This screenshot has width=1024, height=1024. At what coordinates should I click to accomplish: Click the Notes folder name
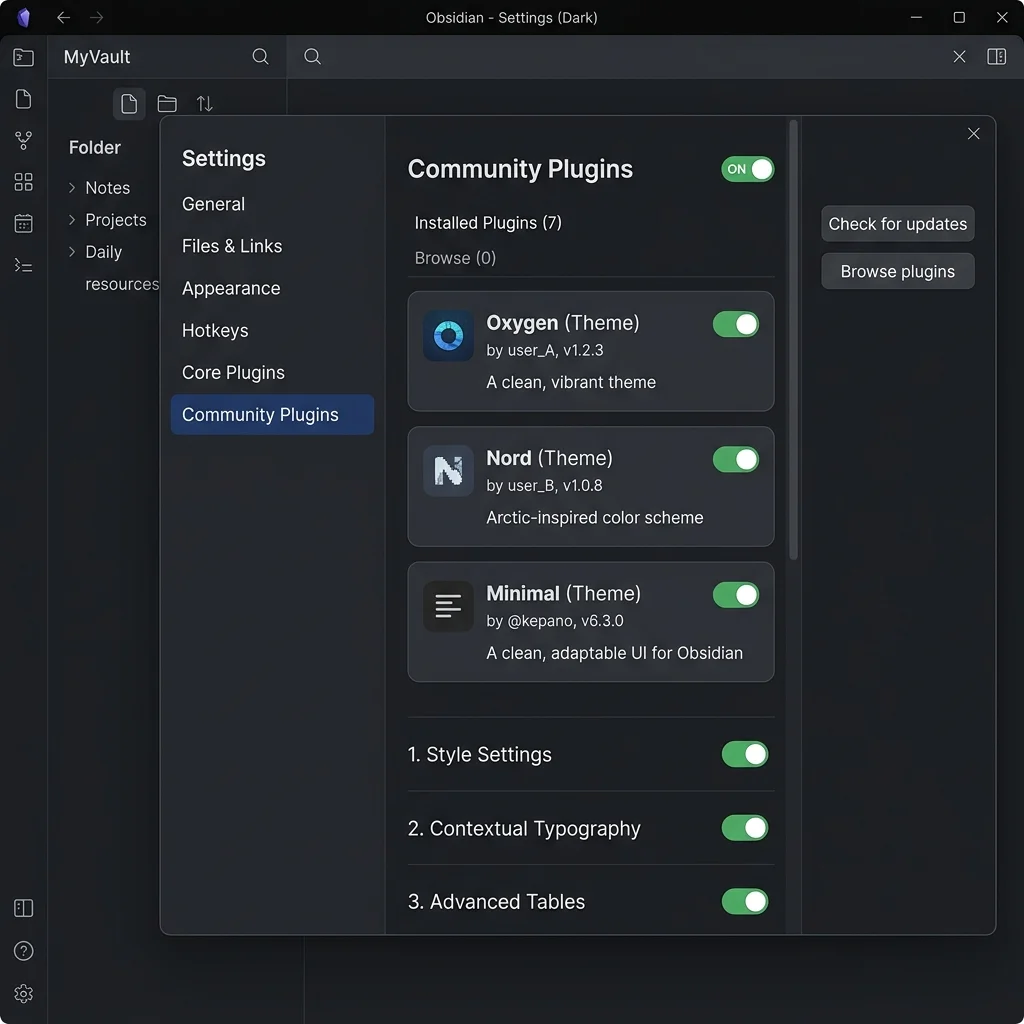click(108, 188)
